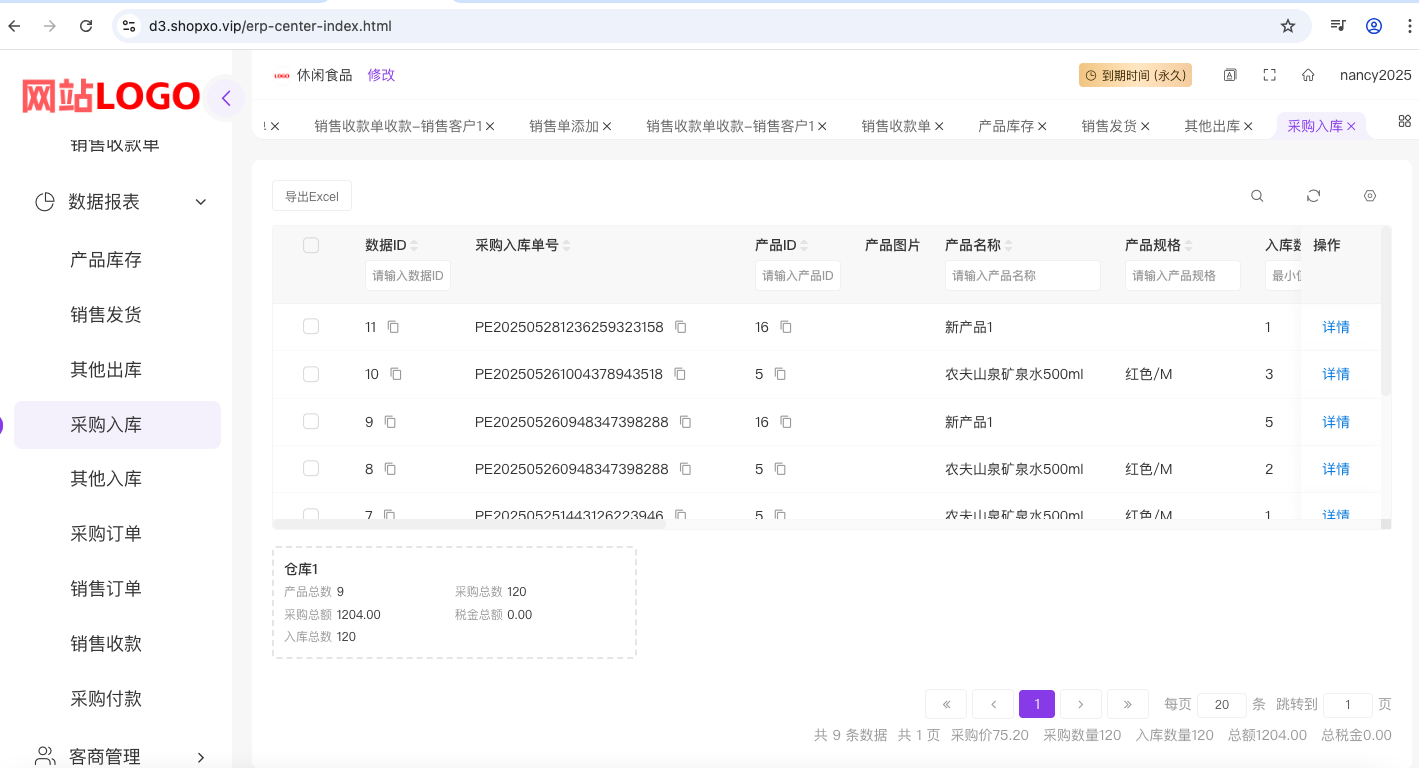Switch to the 产品库存 tab
Image resolution: width=1419 pixels, height=768 pixels.
1006,126
